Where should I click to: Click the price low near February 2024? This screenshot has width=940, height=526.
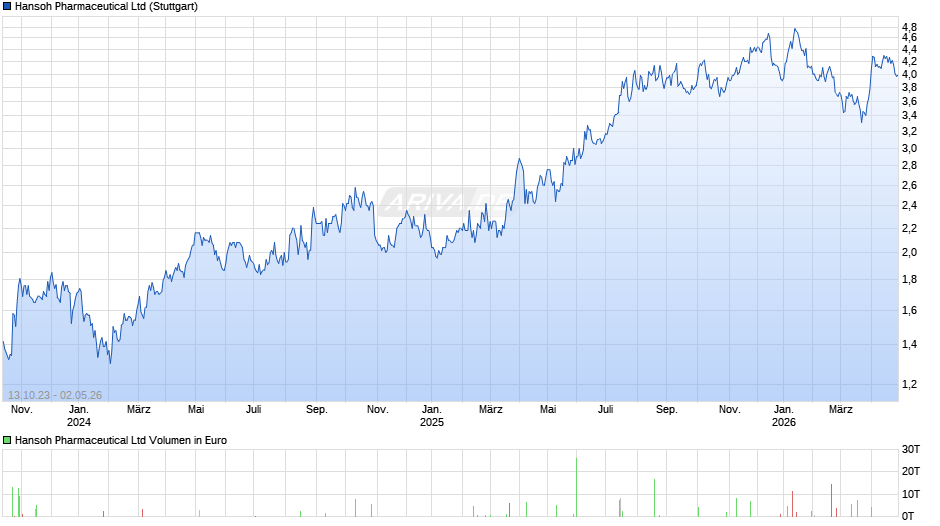pos(110,362)
